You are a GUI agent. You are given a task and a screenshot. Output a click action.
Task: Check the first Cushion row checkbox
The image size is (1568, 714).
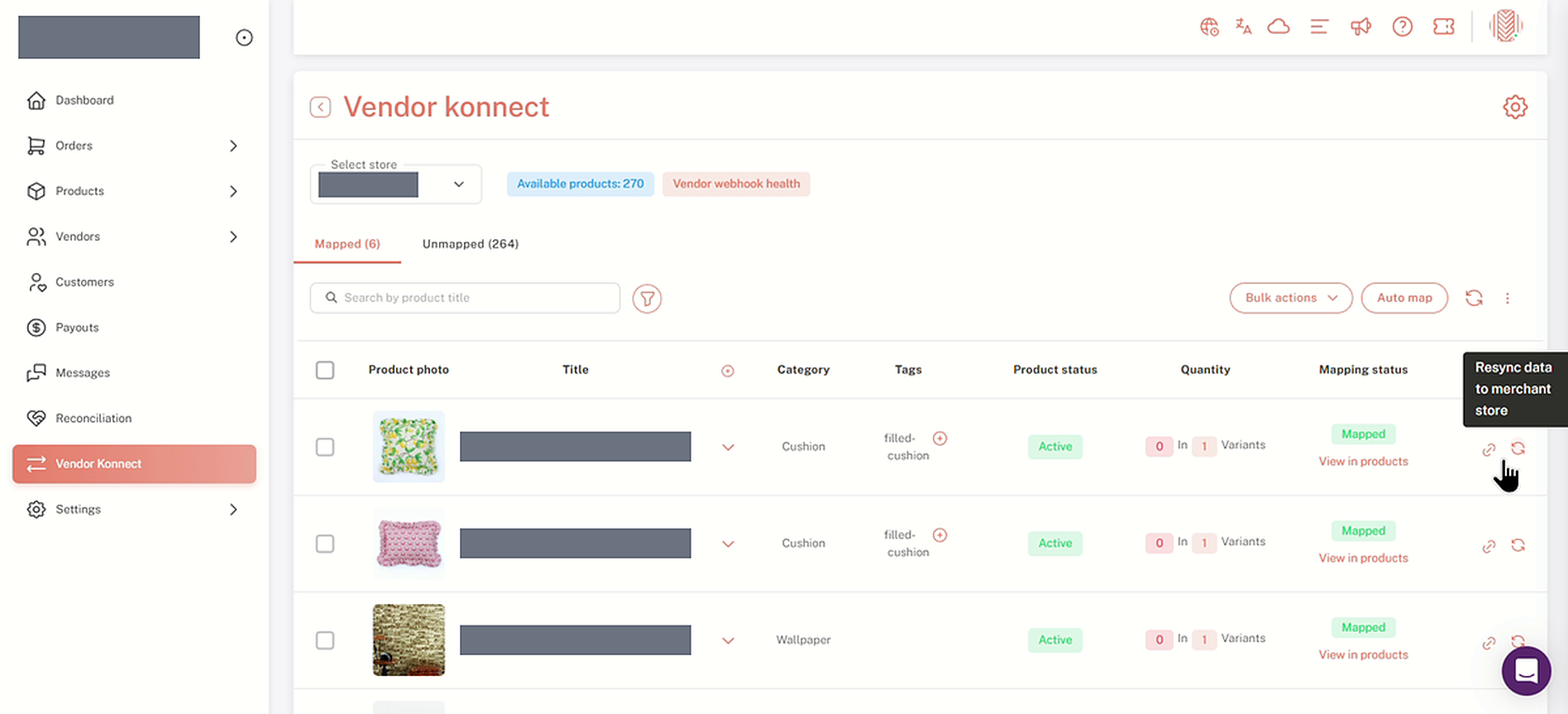[325, 447]
